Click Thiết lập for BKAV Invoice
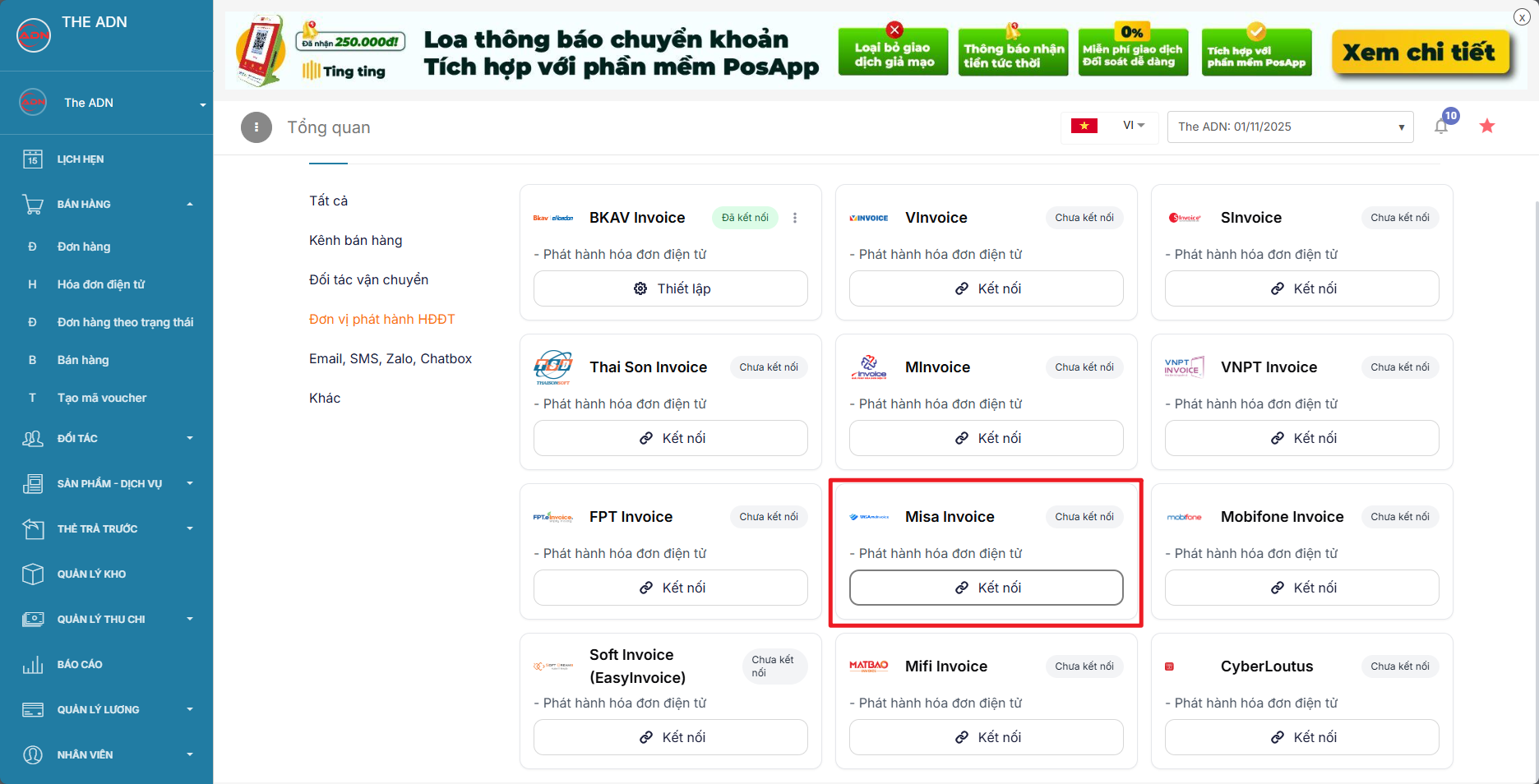 671,288
